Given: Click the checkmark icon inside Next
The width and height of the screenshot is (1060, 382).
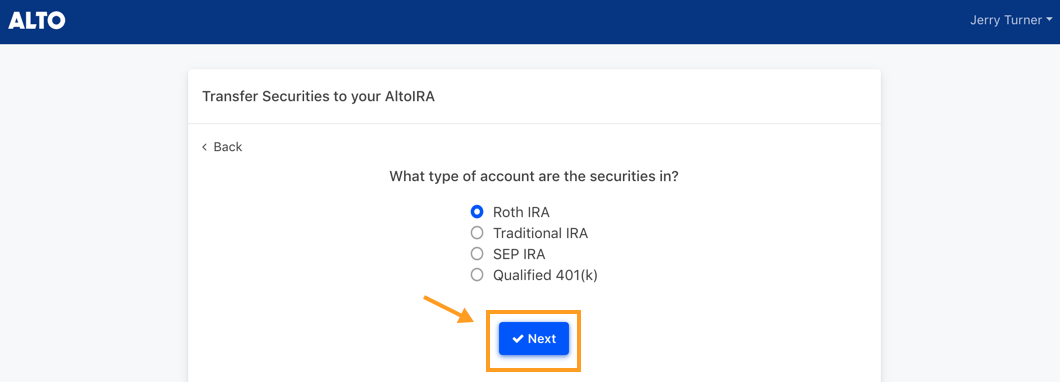Looking at the screenshot, I should (x=518, y=339).
